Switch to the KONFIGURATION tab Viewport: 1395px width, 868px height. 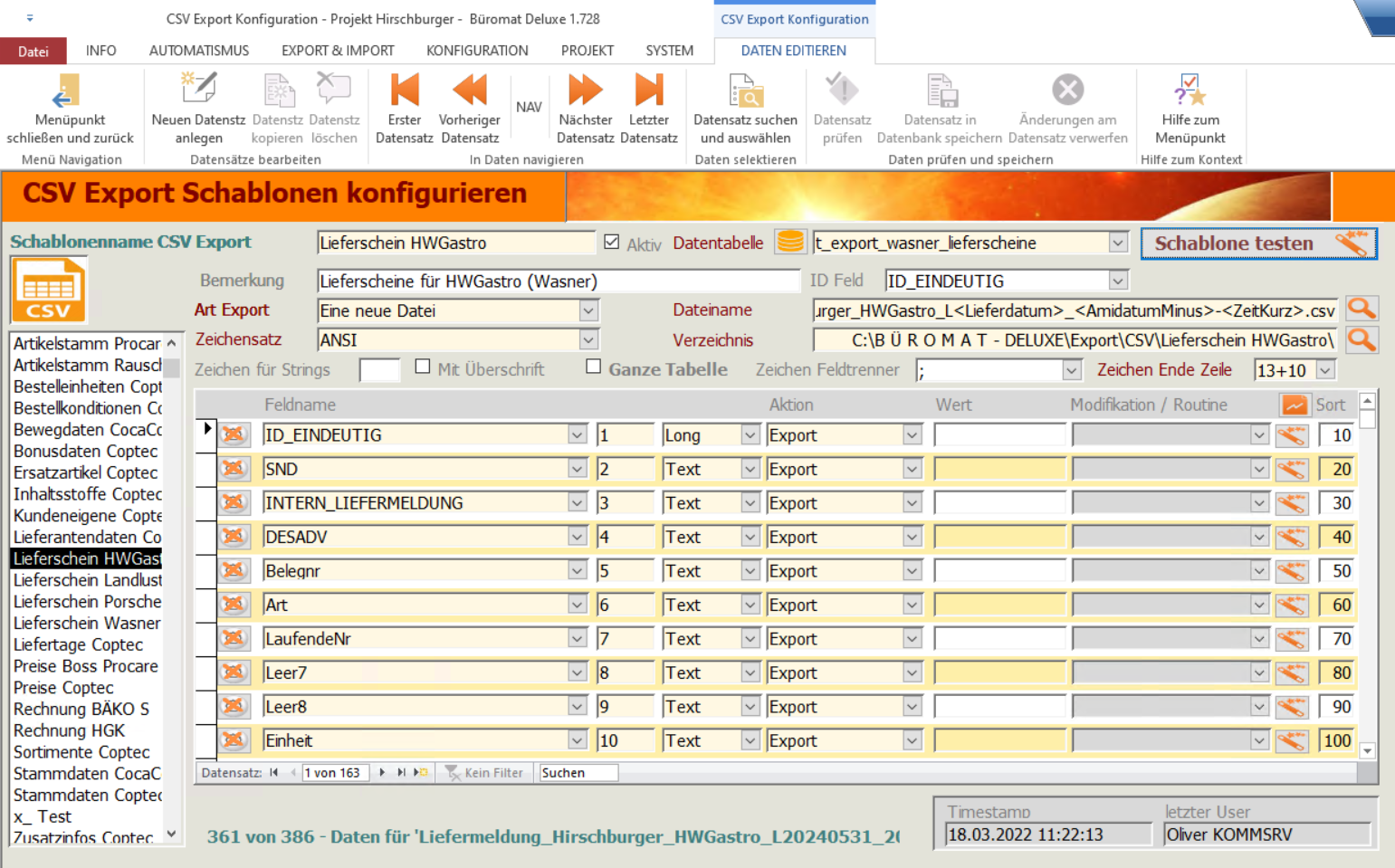(x=477, y=51)
